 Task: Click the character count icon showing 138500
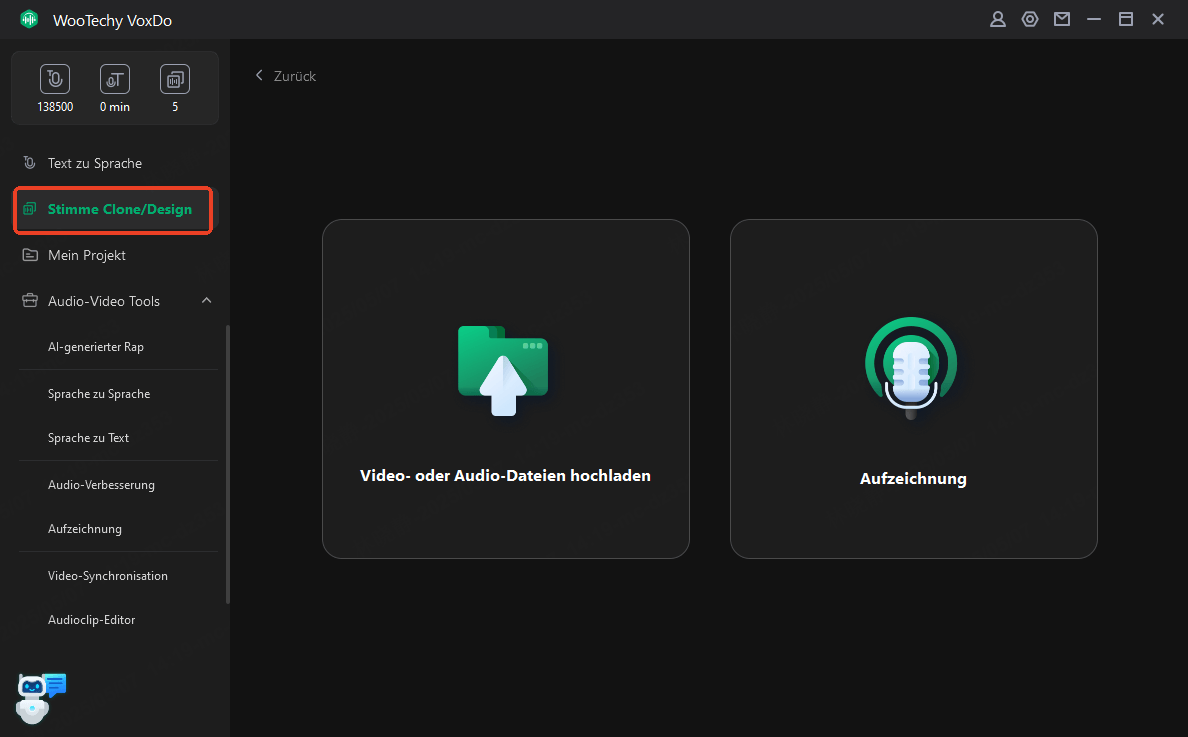55,80
